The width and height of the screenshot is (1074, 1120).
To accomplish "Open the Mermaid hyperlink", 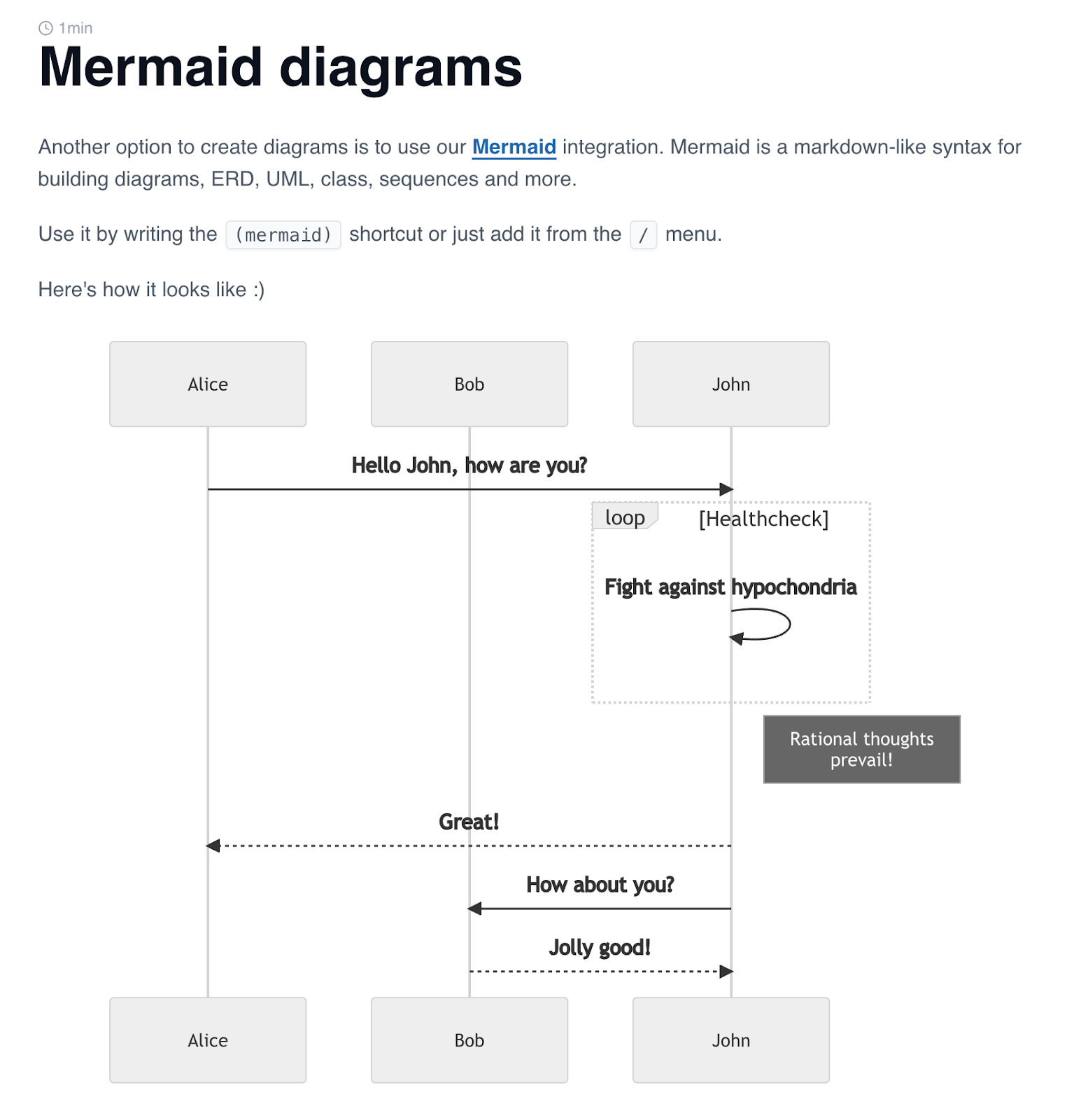I will pyautogui.click(x=514, y=147).
